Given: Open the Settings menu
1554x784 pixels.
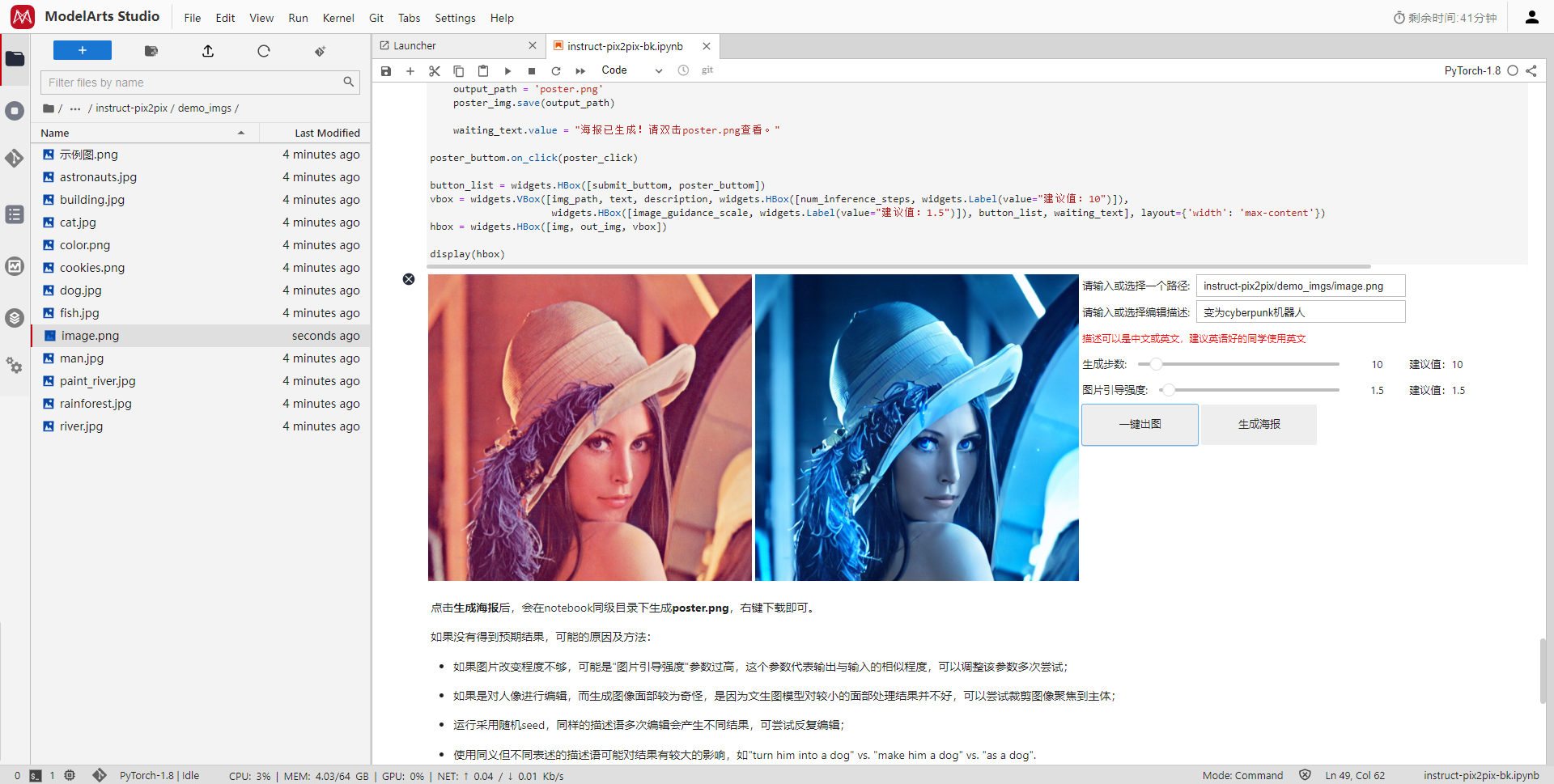Looking at the screenshot, I should 455,18.
